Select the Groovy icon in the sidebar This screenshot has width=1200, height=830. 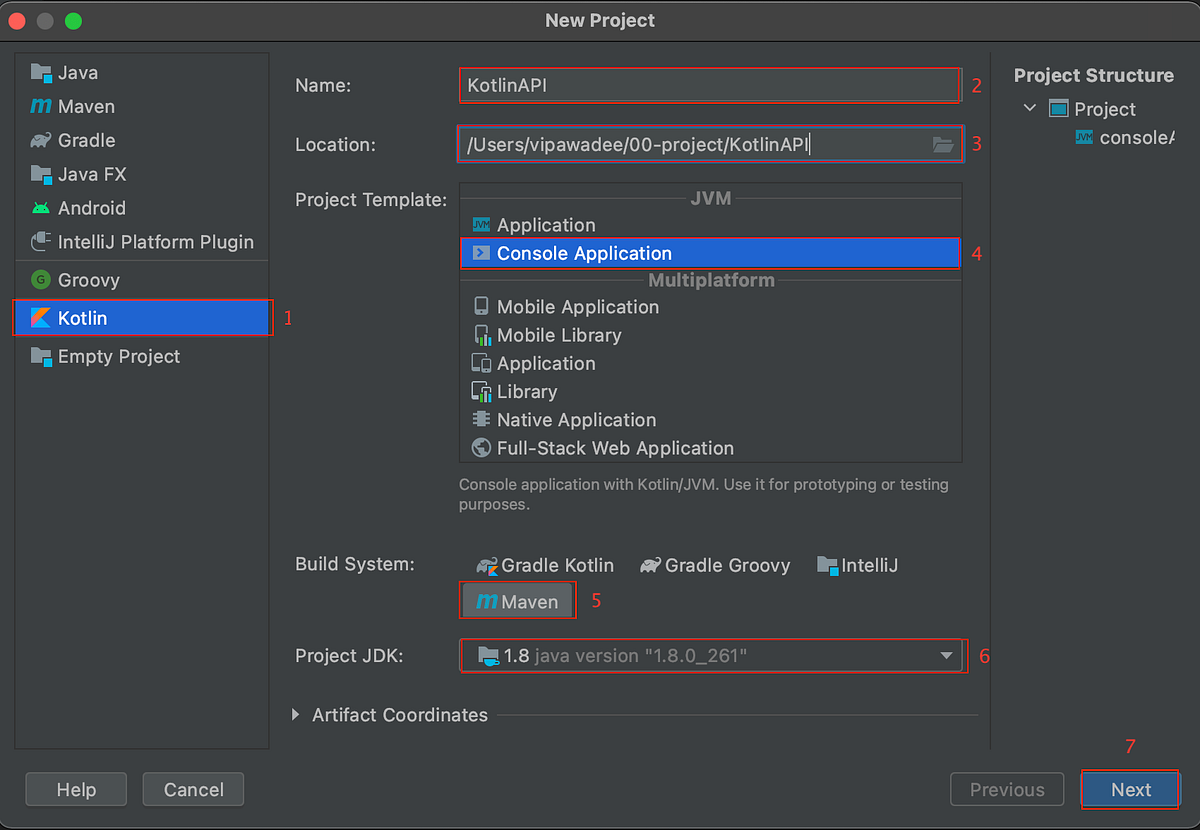click(x=42, y=280)
